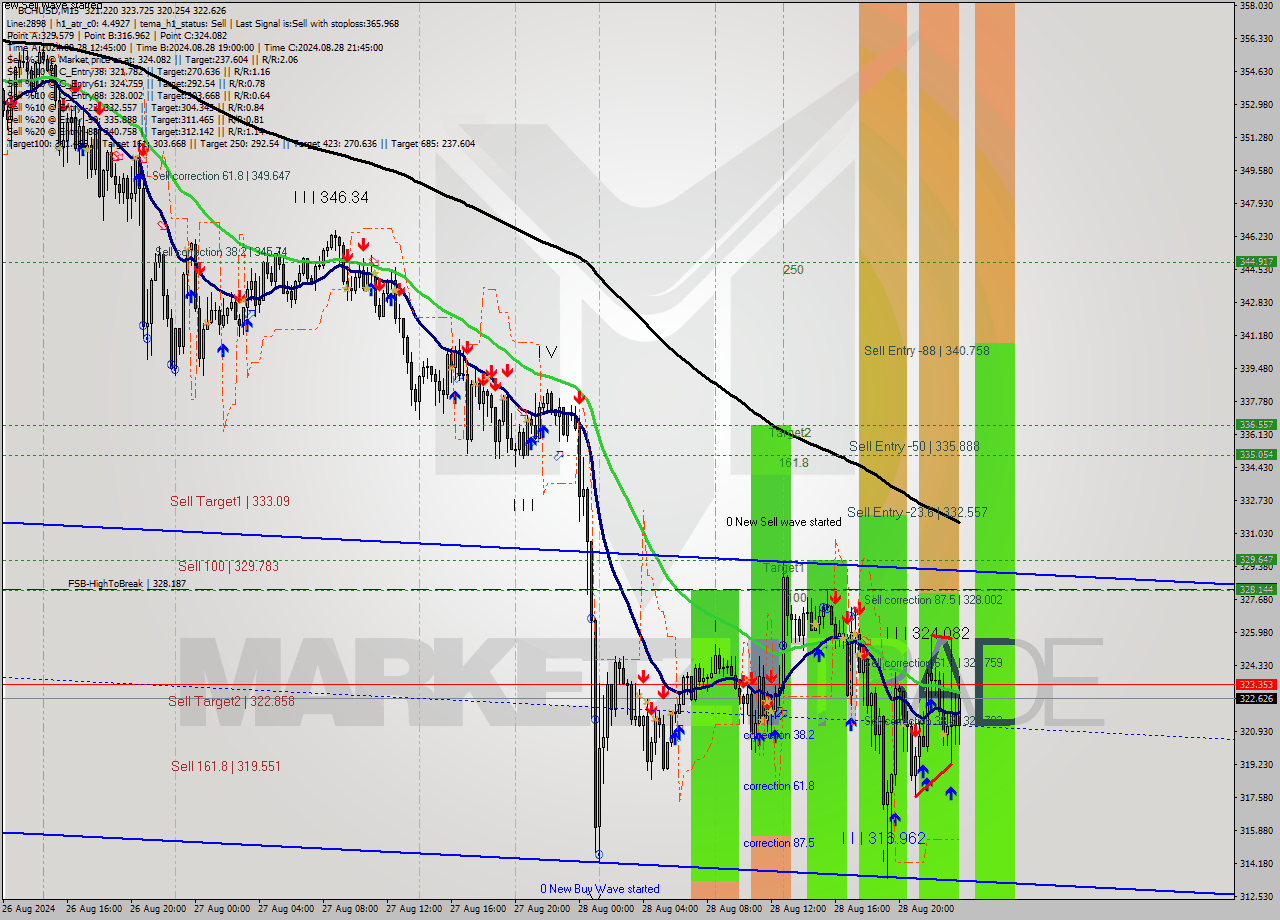
Task: Select the 'correction 87.5' blue label
Action: 779,843
